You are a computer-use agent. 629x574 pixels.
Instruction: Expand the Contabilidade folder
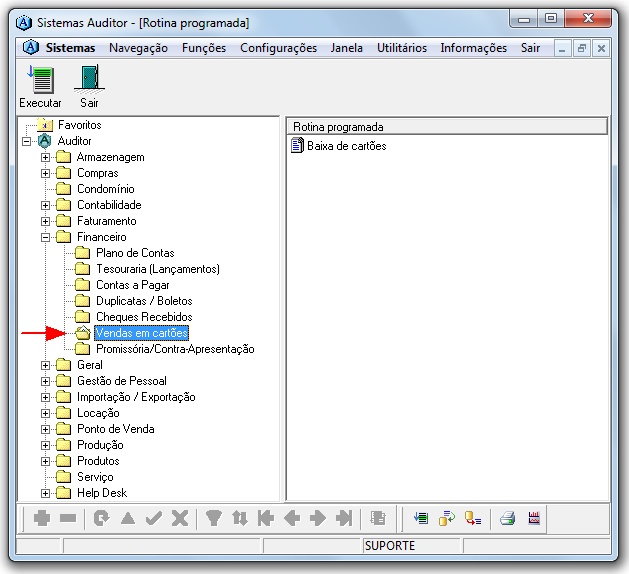pyautogui.click(x=45, y=205)
